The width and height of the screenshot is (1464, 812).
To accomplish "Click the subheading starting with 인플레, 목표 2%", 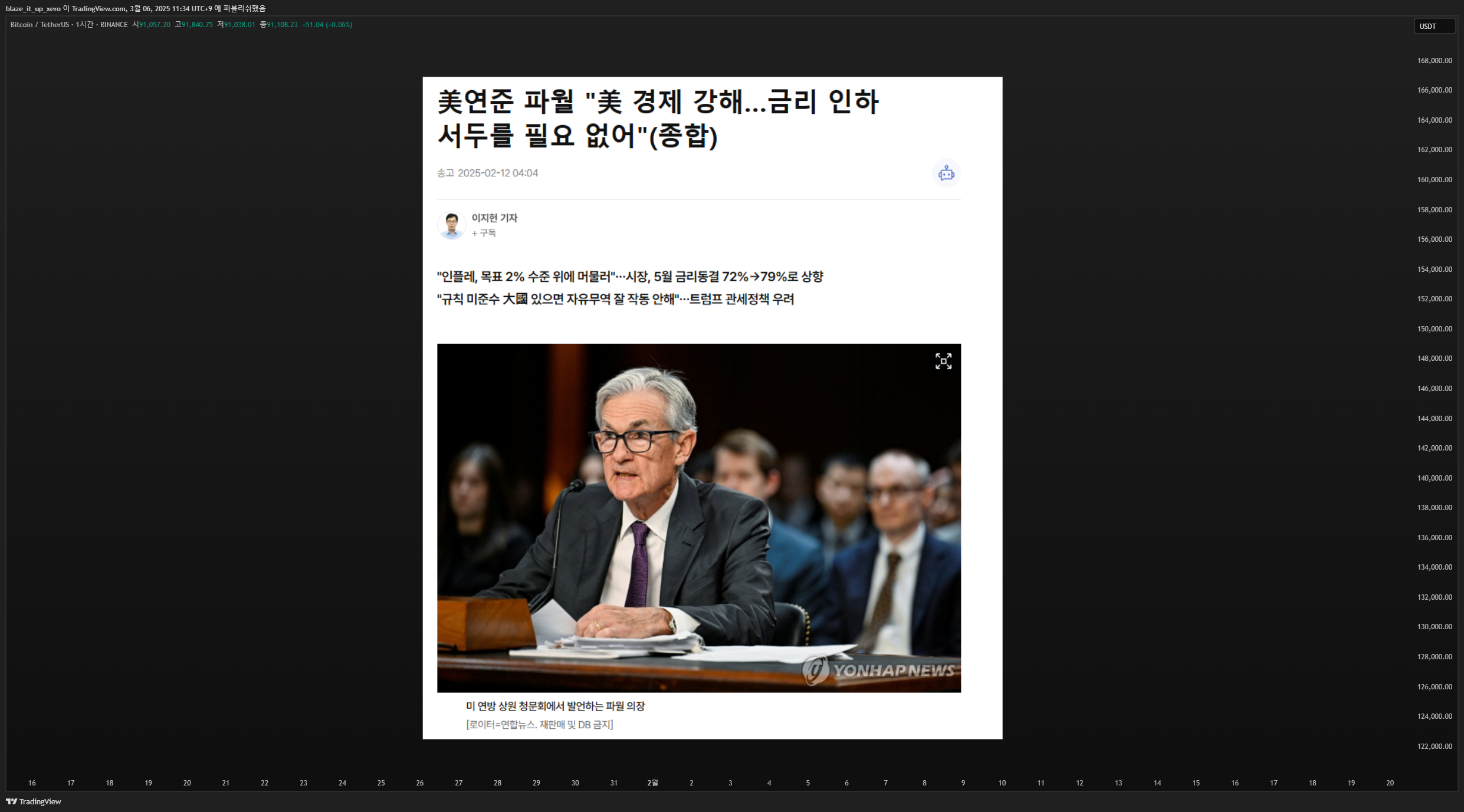I will 630,277.
